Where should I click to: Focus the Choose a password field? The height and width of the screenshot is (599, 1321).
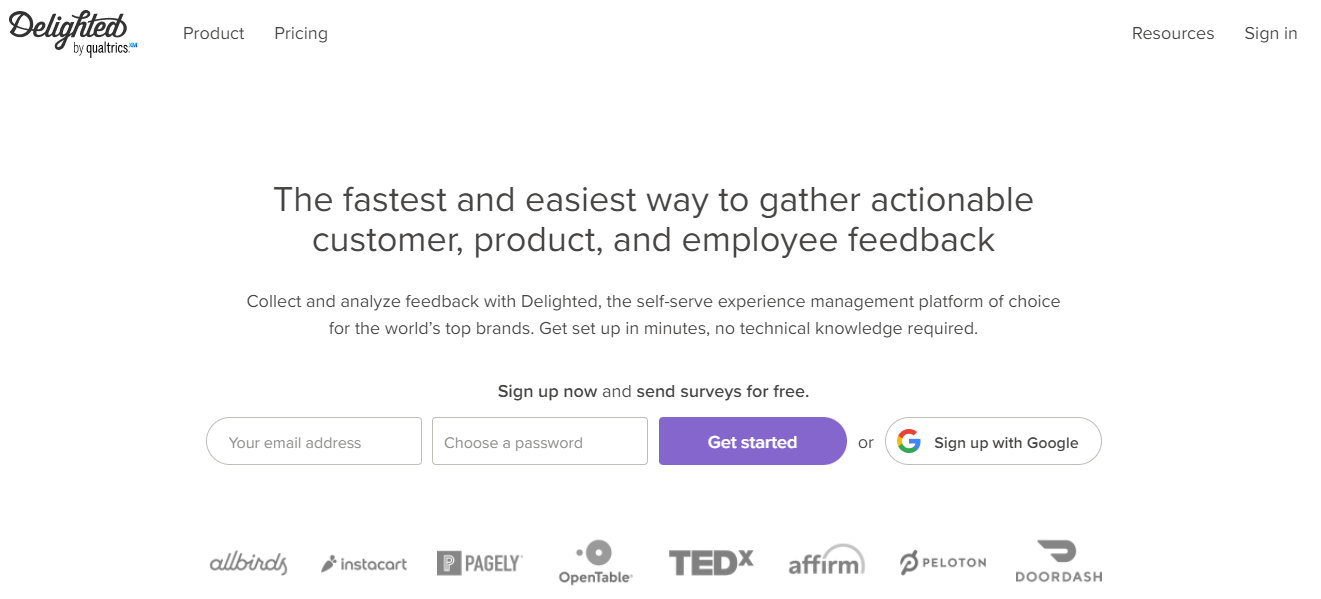tap(540, 441)
